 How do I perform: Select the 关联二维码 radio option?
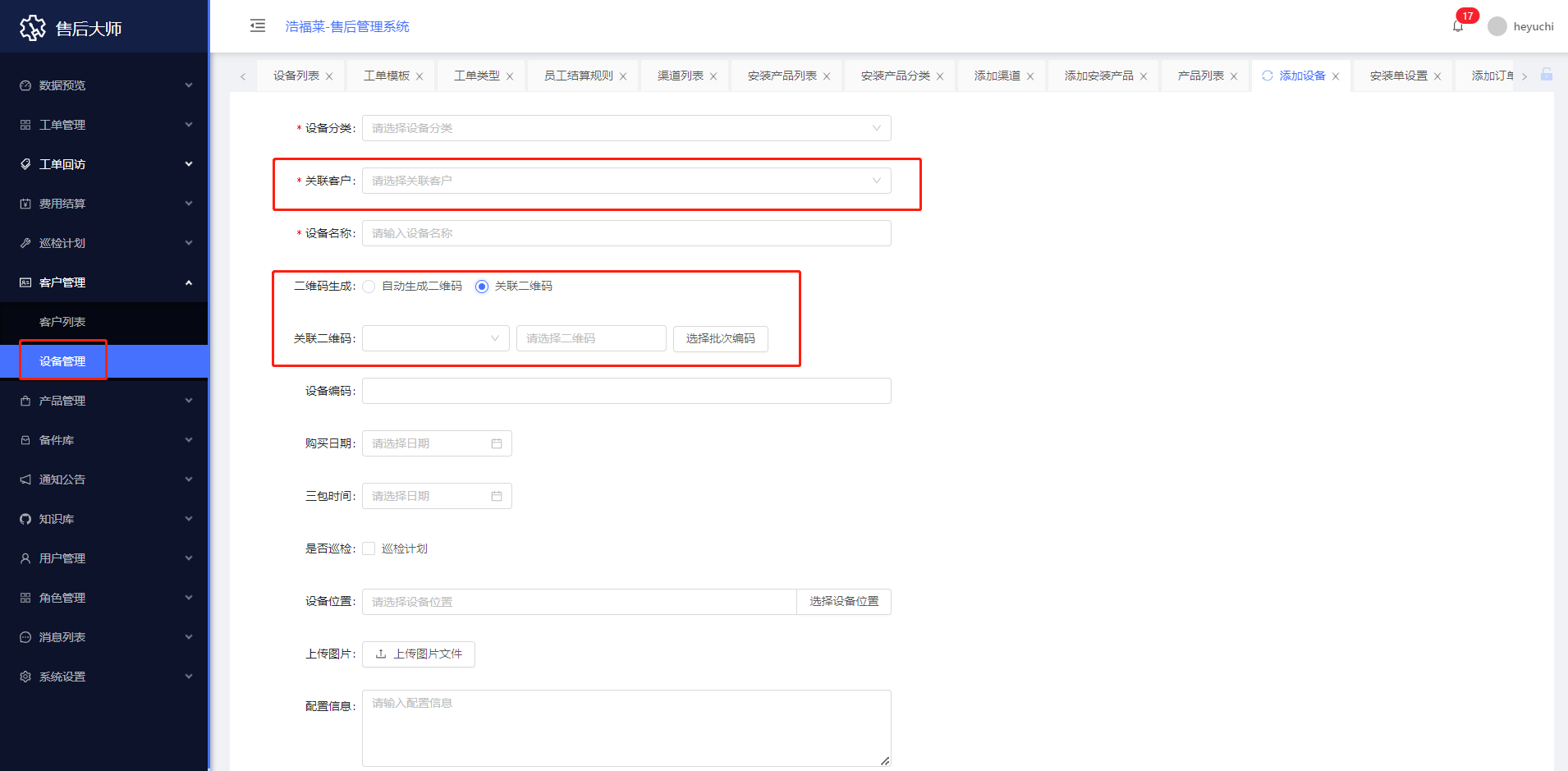(482, 287)
